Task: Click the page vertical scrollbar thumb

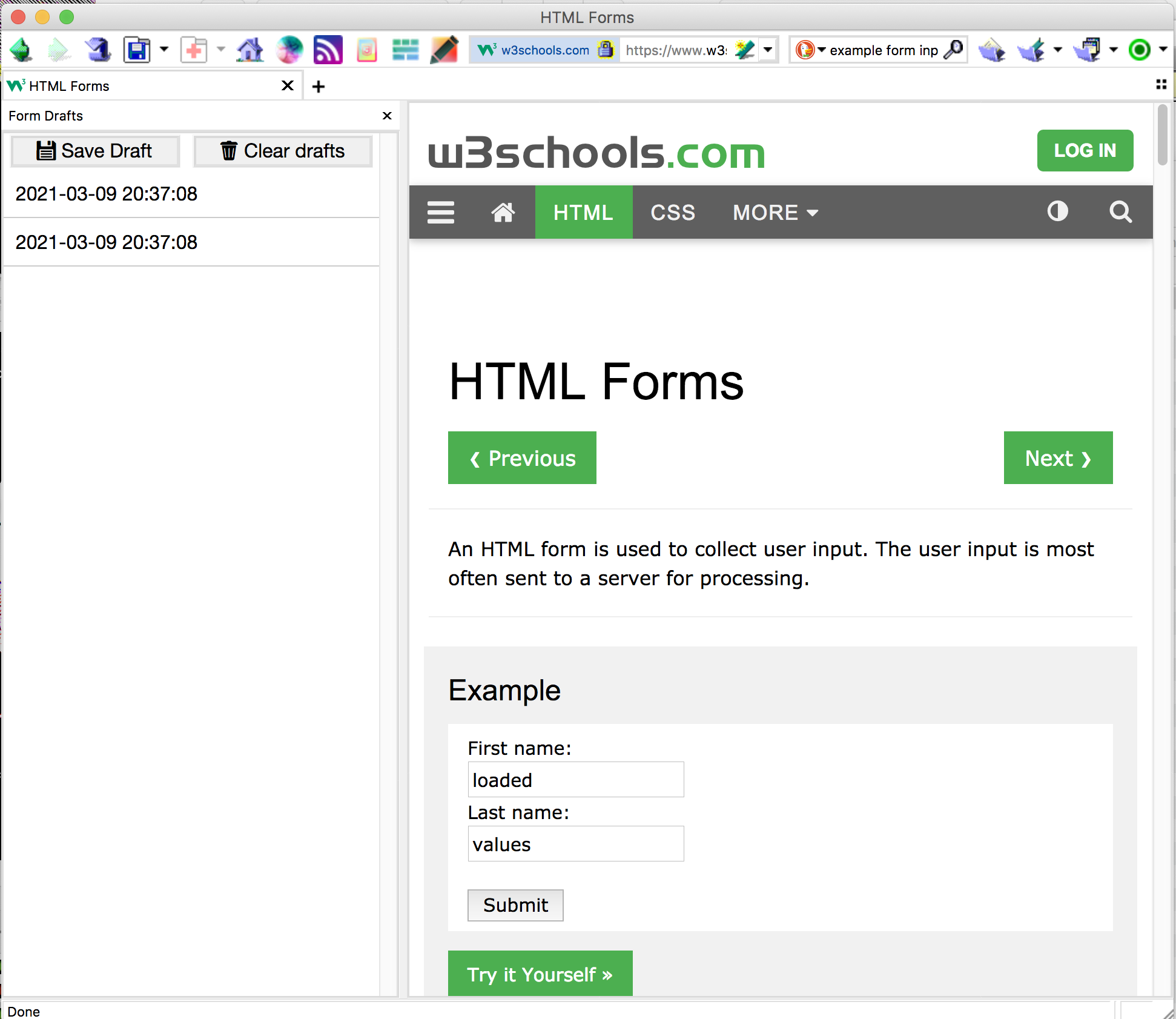Action: point(1162,134)
